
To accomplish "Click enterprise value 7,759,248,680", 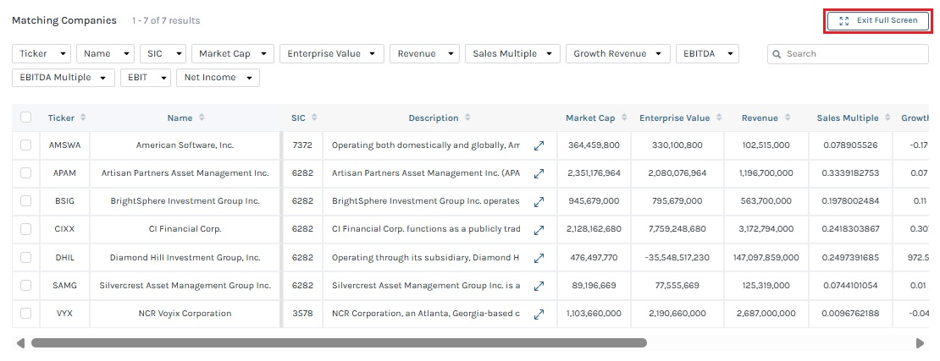I will click(677, 229).
